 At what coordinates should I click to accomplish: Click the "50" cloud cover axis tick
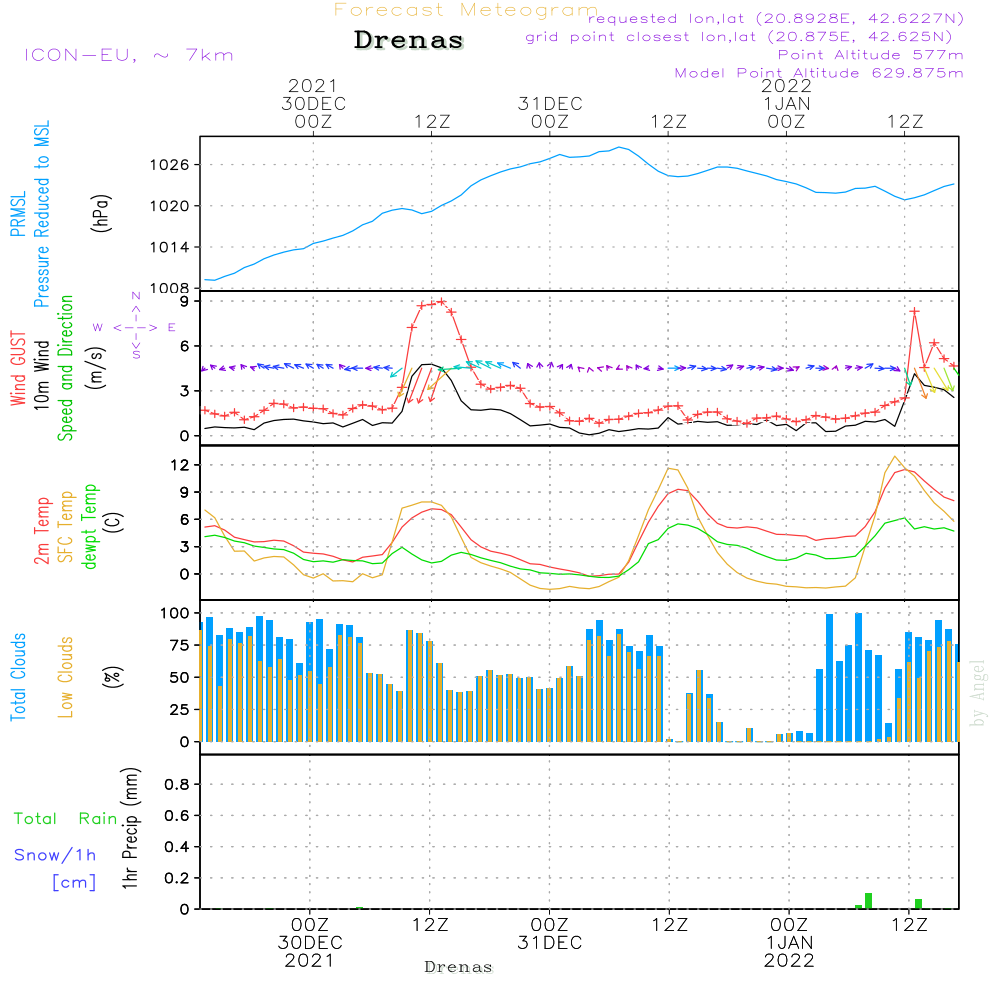click(179, 677)
